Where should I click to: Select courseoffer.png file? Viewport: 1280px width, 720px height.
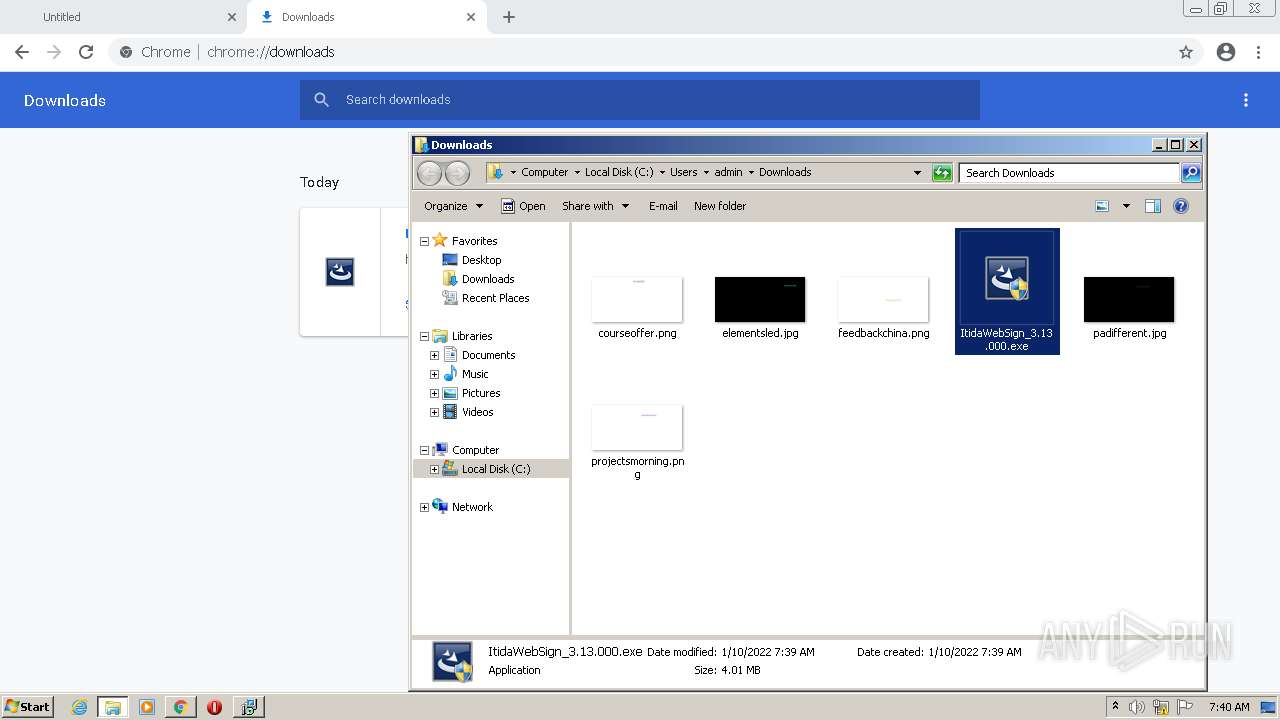point(637,309)
